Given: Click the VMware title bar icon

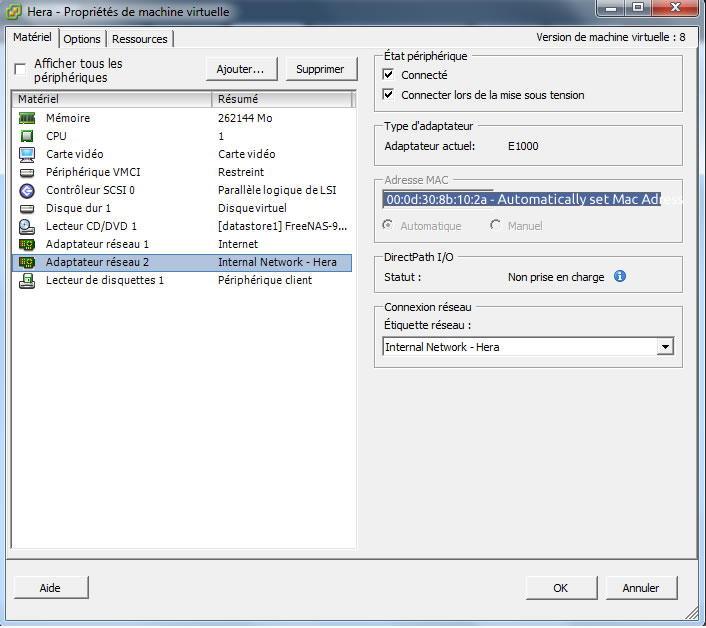Looking at the screenshot, I should (14, 12).
